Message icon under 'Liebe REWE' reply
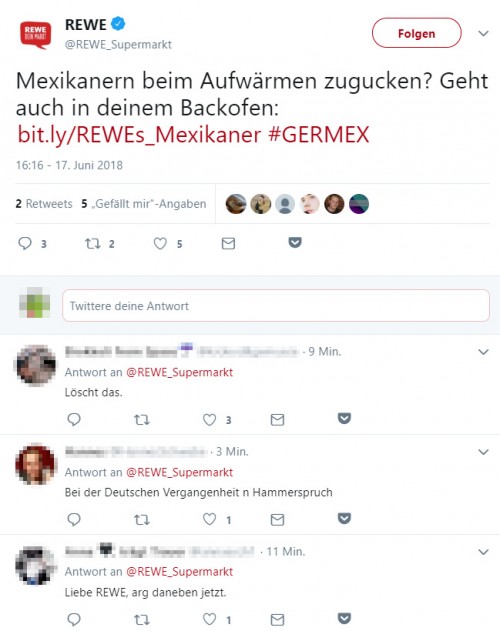The height and width of the screenshot is (631, 500). coord(277,619)
